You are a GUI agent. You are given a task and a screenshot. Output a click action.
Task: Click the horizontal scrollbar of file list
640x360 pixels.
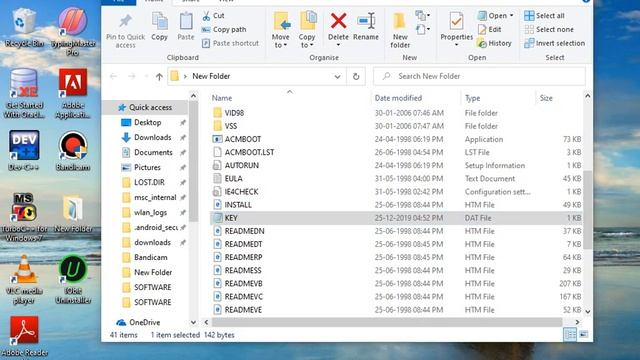coord(387,322)
